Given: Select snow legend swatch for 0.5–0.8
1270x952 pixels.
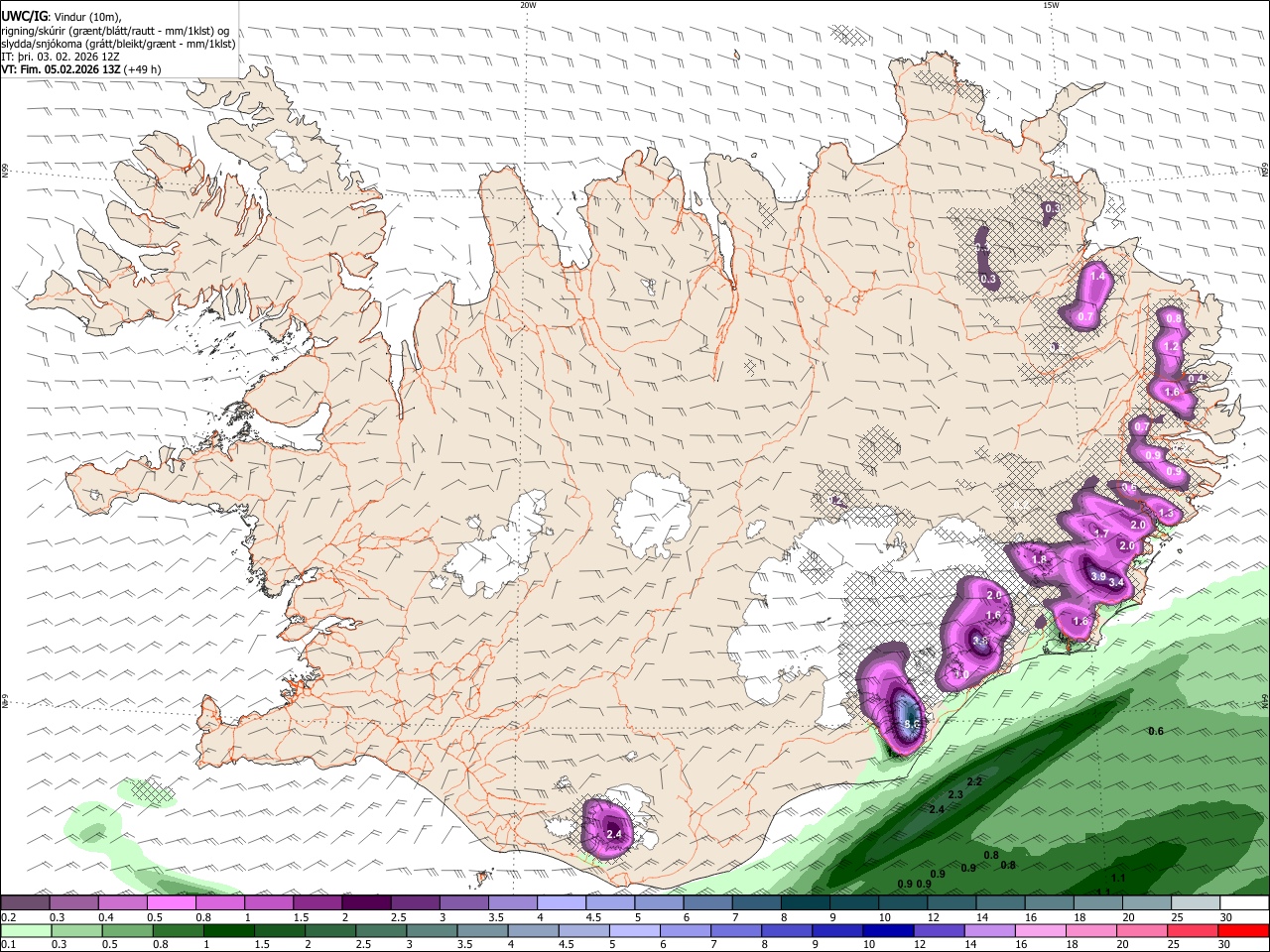Looking at the screenshot, I should click(x=171, y=903).
